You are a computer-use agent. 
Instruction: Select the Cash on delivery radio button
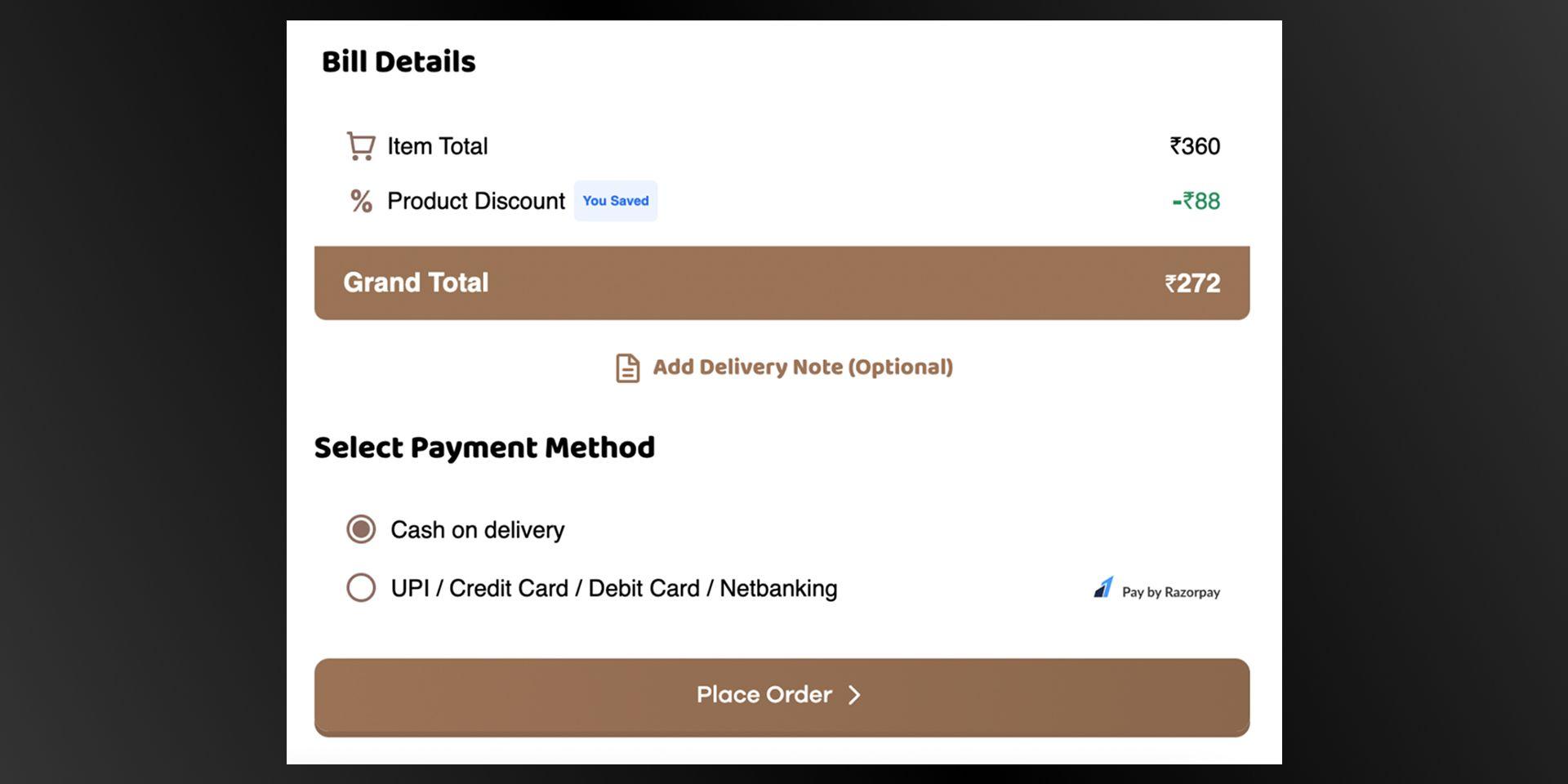(x=361, y=529)
